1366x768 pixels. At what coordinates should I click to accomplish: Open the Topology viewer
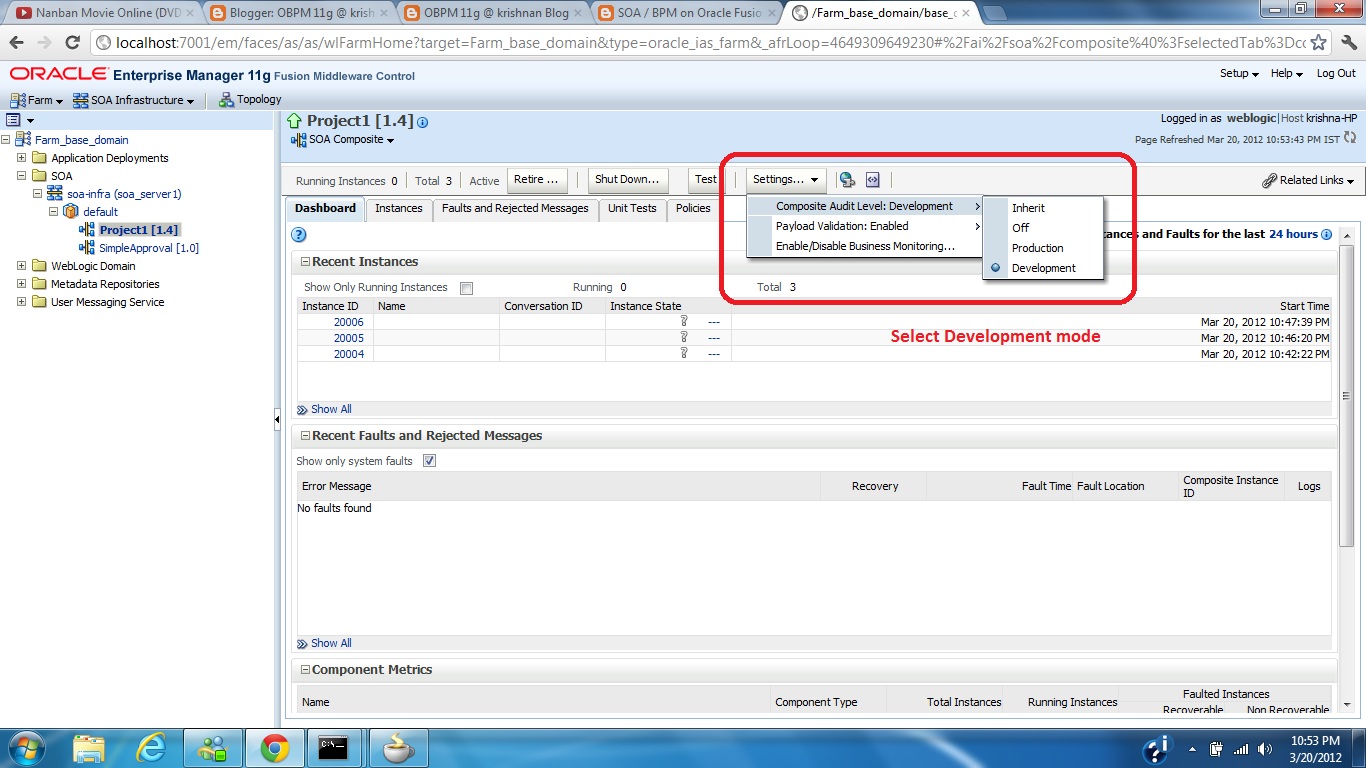tap(250, 99)
